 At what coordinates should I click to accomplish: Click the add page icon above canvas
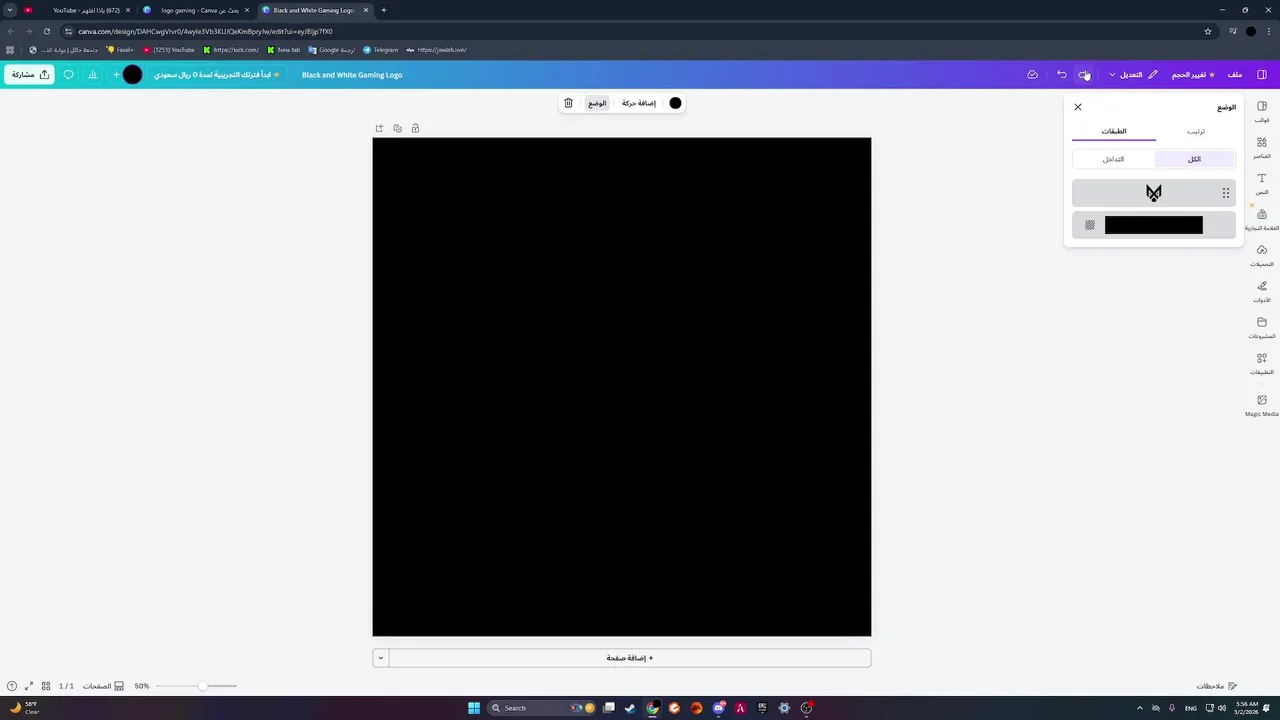coord(379,128)
